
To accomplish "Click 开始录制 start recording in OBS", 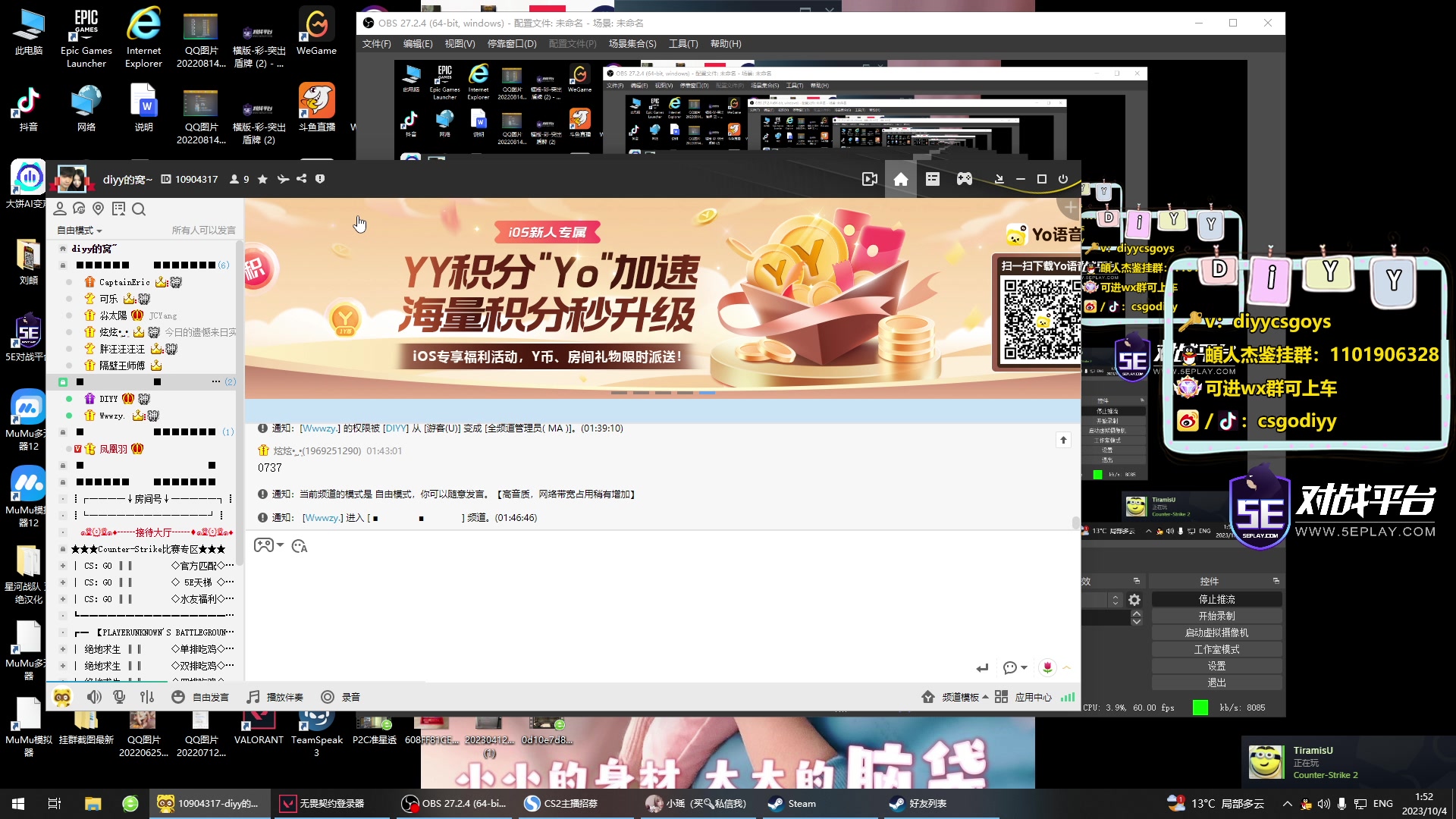I will (1217, 617).
